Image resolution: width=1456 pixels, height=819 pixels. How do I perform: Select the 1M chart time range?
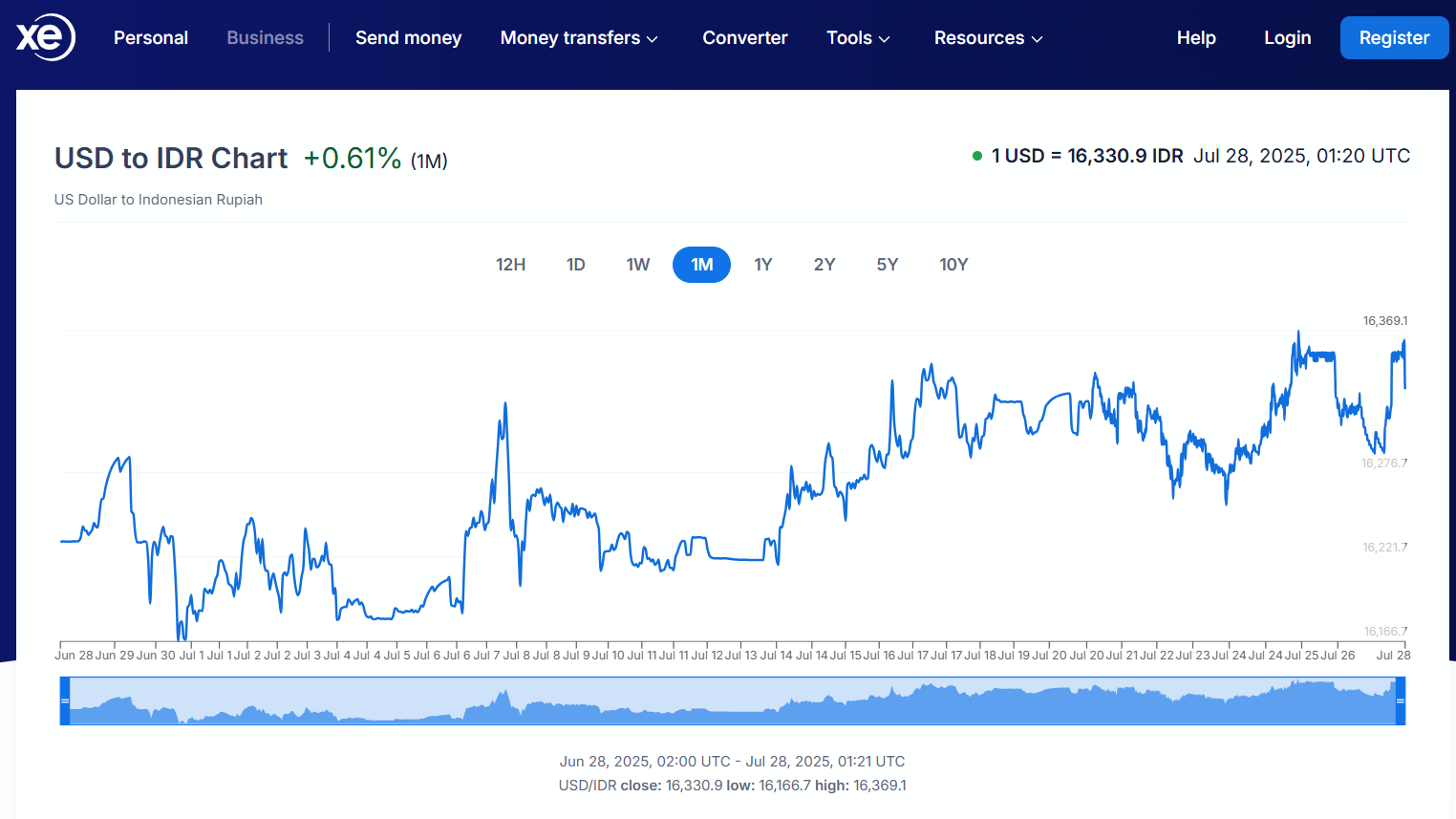point(701,265)
